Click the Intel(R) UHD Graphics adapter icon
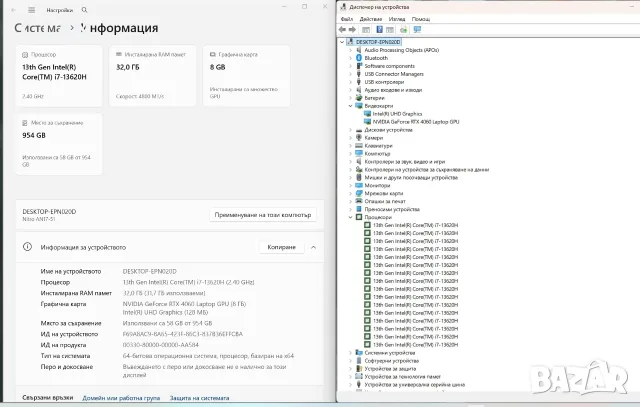Image resolution: width=640 pixels, height=407 pixels. click(x=367, y=114)
